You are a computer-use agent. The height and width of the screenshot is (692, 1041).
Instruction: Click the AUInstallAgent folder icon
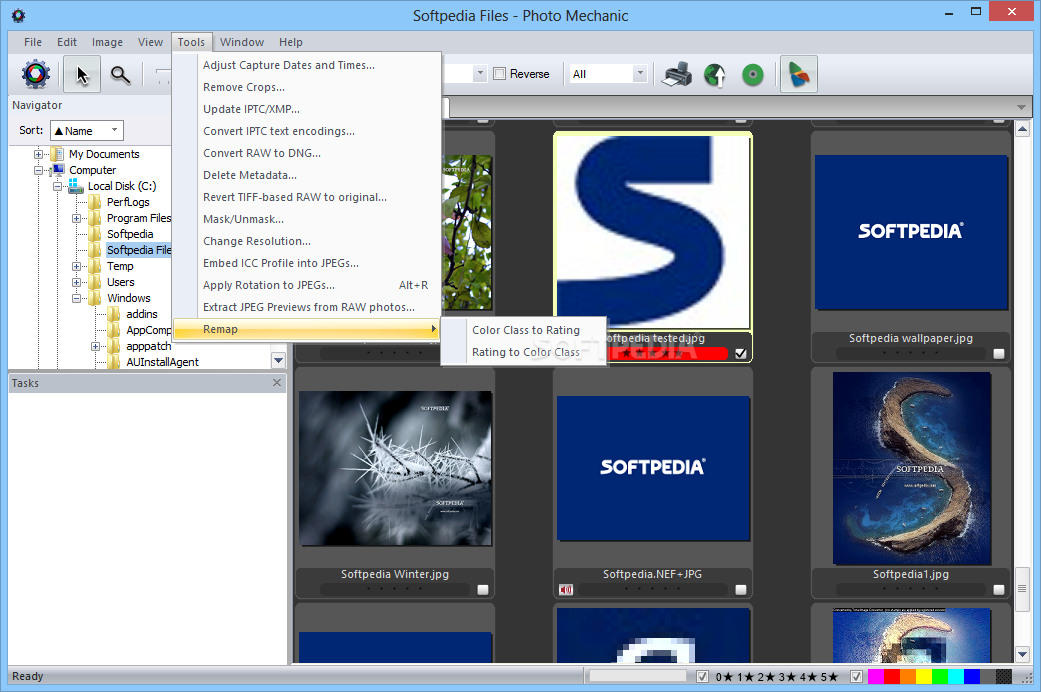coord(114,362)
